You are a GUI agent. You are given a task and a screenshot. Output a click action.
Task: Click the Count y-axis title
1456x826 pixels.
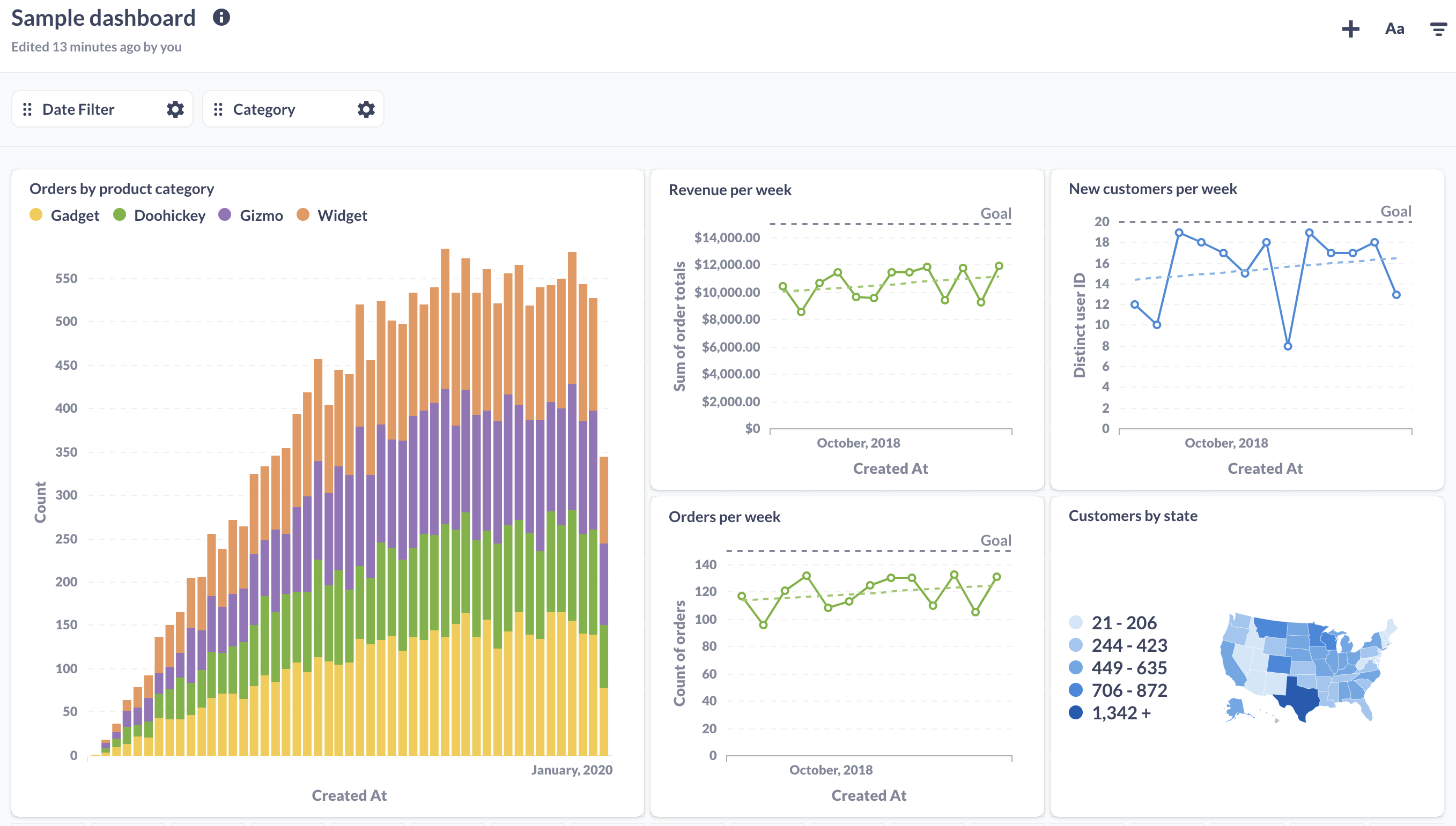[x=40, y=502]
